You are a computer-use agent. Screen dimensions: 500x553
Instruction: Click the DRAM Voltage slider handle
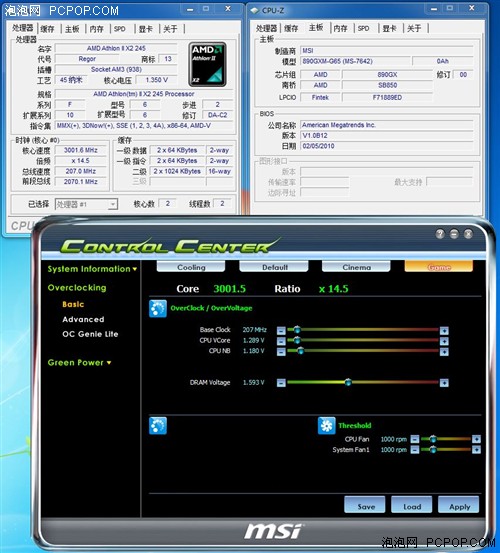click(x=348, y=382)
